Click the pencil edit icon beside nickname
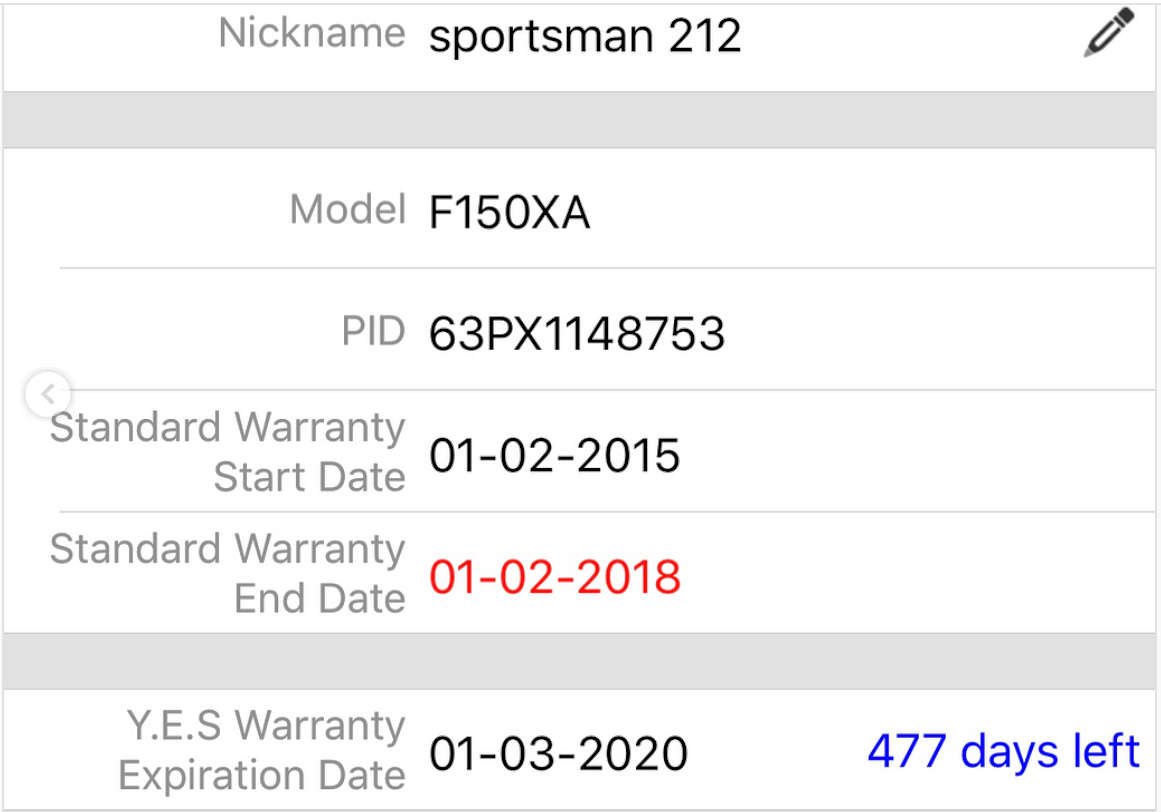The height and width of the screenshot is (812, 1161). pos(1108,33)
